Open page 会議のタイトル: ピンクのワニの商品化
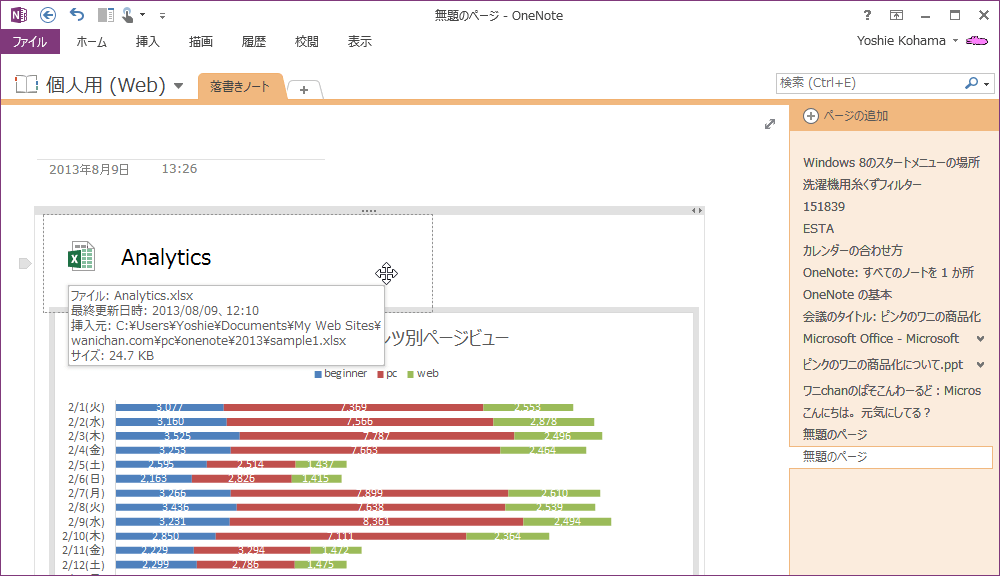Viewport: 1000px width, 576px height. pos(891,316)
